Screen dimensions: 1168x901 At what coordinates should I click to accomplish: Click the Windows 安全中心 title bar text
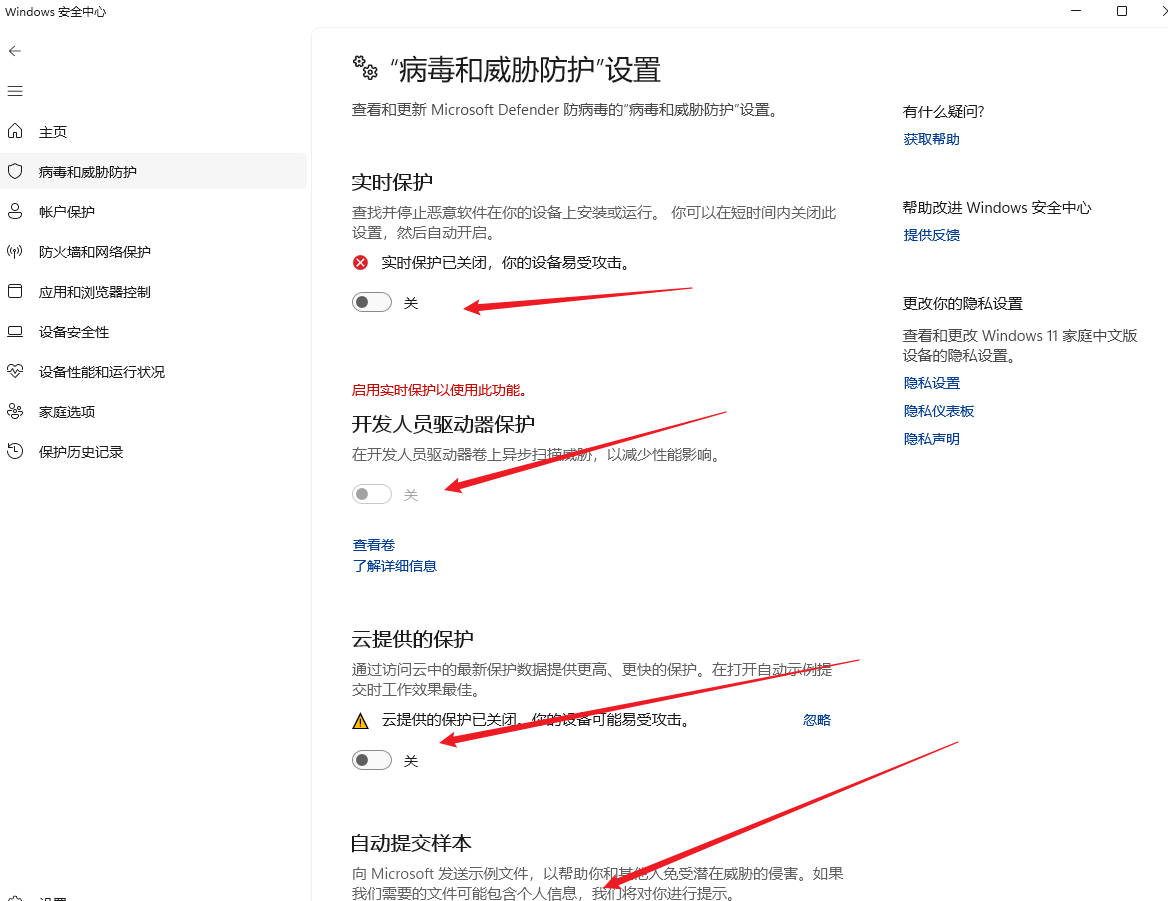(x=55, y=12)
